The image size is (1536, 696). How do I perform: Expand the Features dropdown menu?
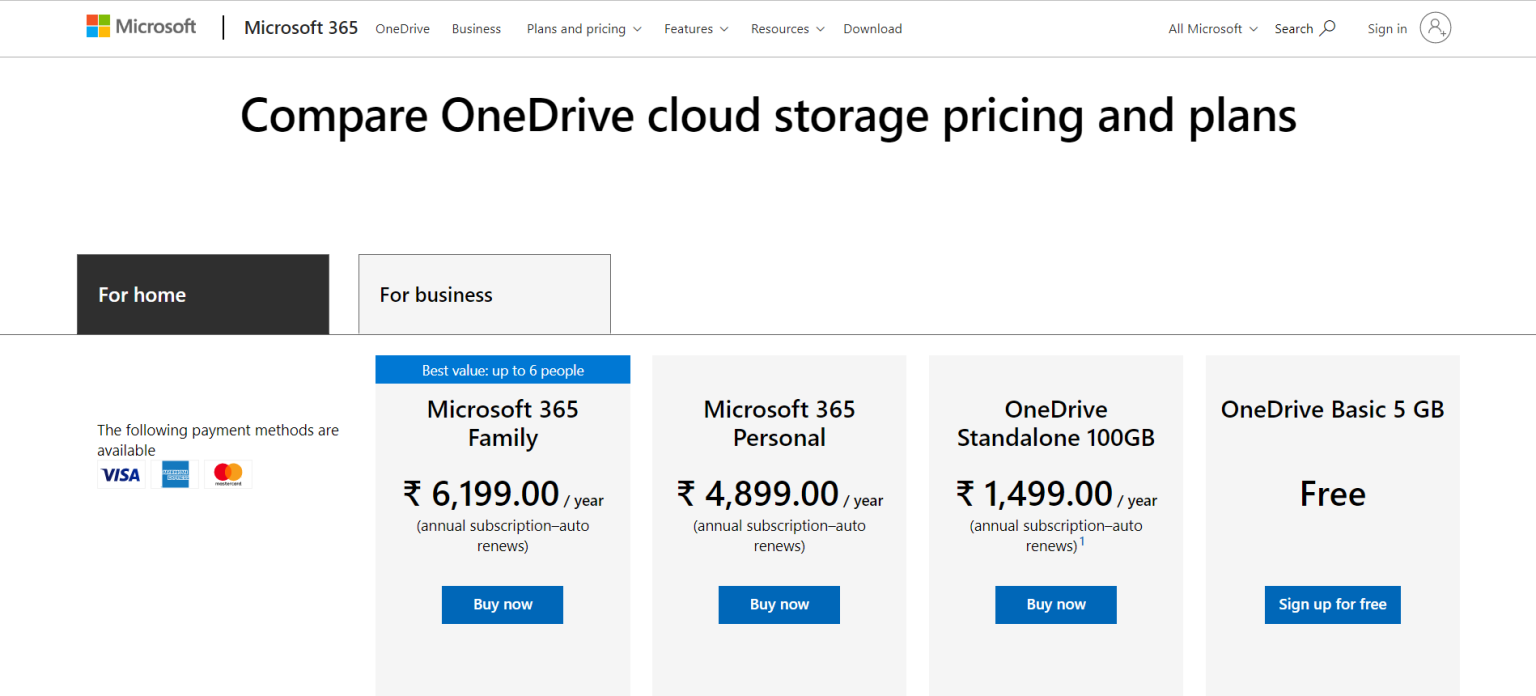click(696, 29)
